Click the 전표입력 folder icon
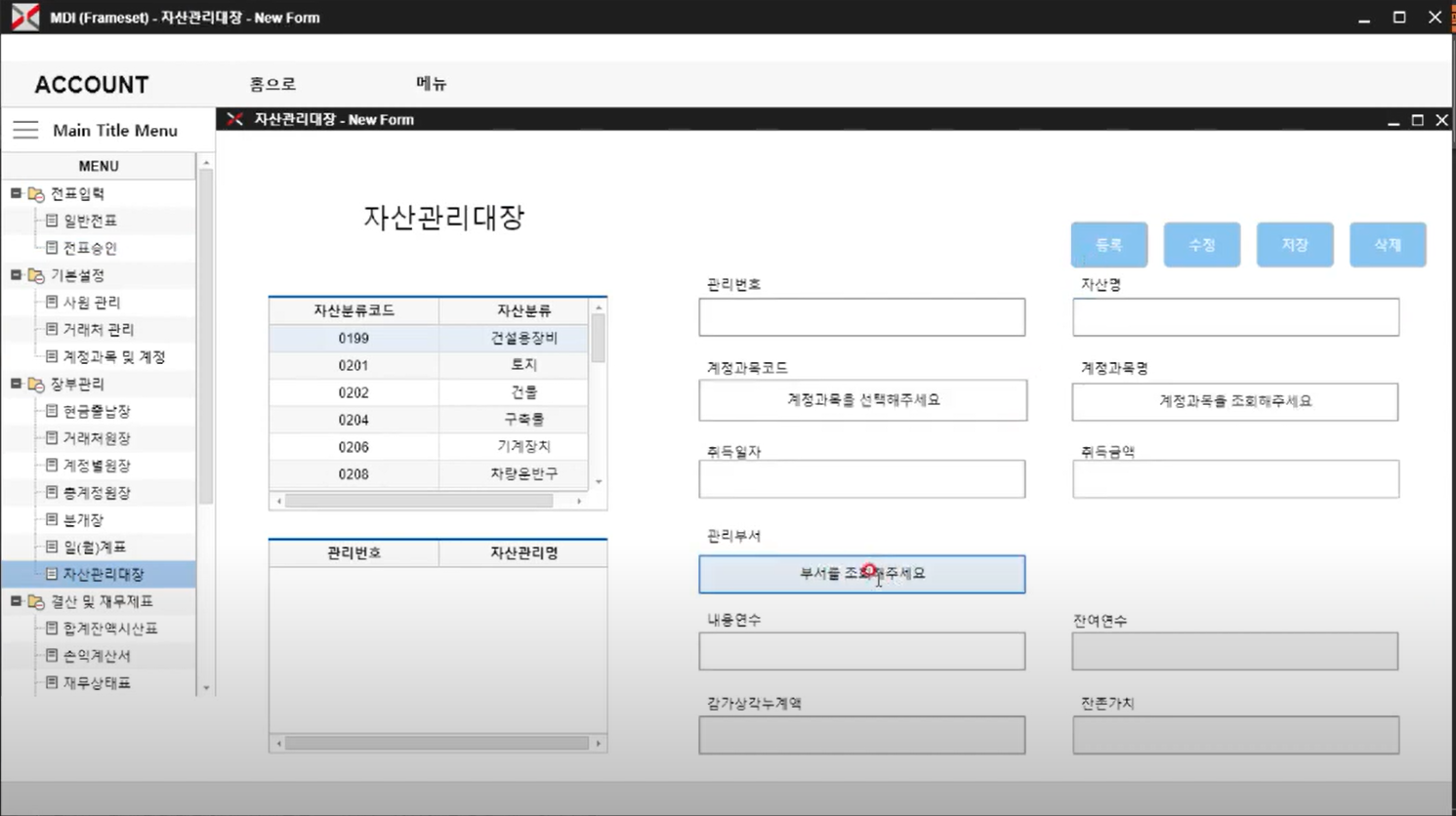1456x816 pixels. tap(36, 193)
